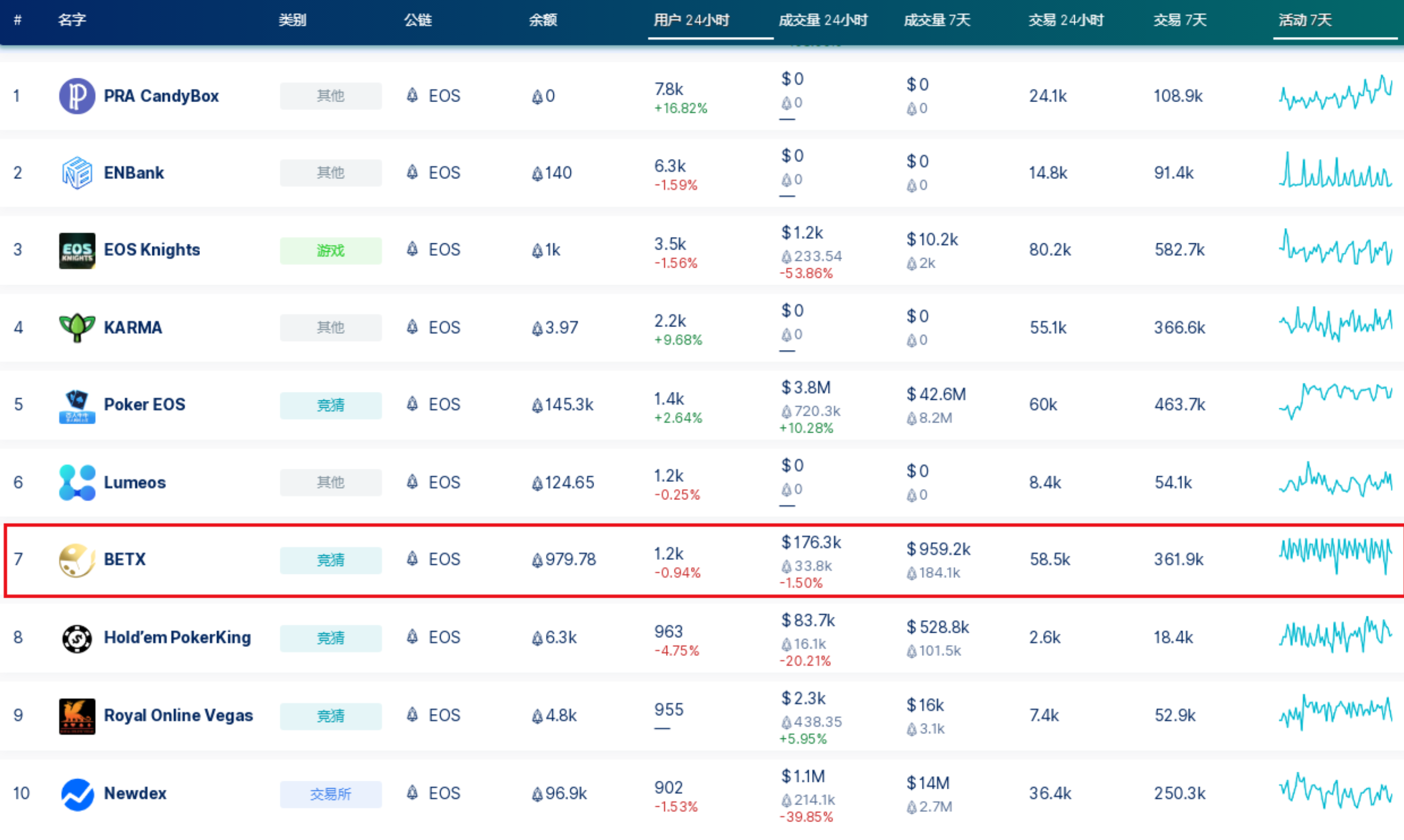Click Poker EOS 7-day volume $42.6M
The image size is (1404, 840).
pyautogui.click(x=936, y=395)
